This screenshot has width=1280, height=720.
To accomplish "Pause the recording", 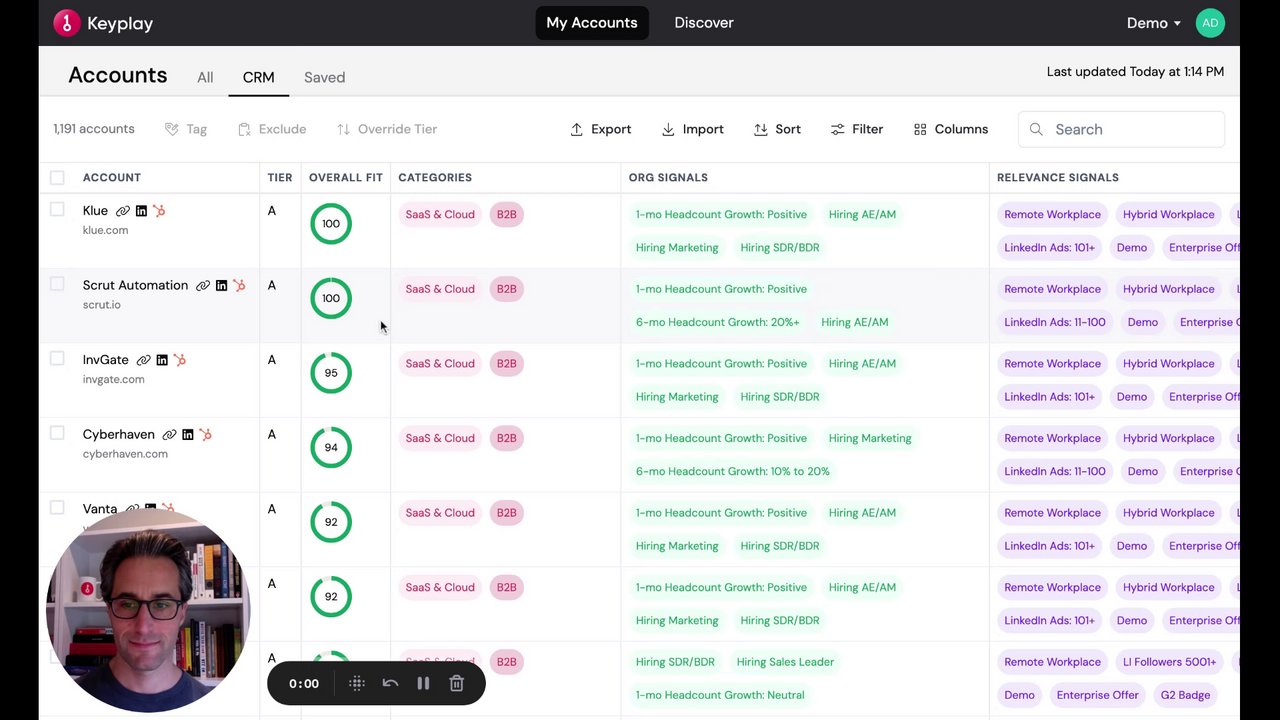I will (423, 683).
